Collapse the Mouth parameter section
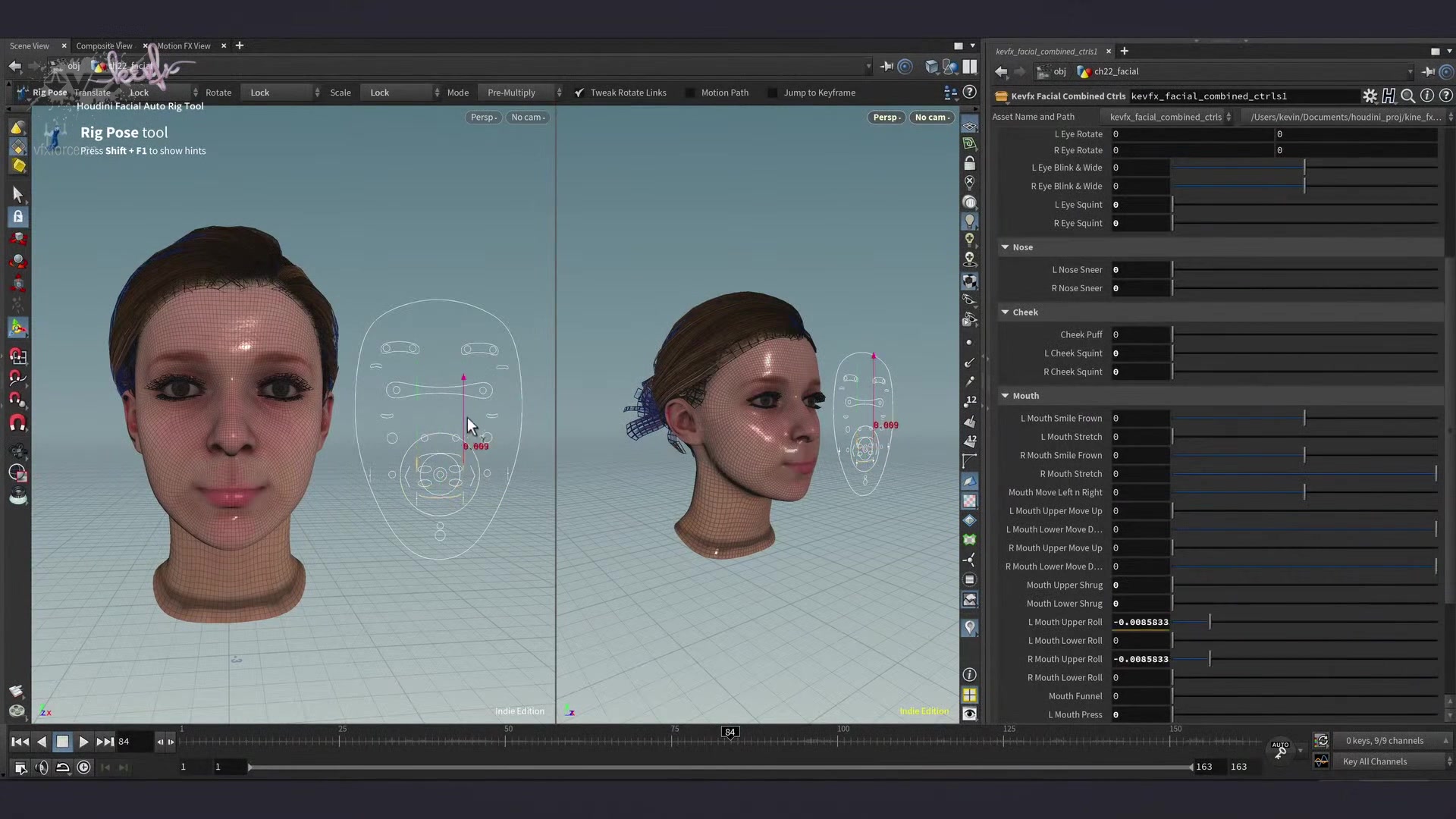 click(x=1005, y=395)
